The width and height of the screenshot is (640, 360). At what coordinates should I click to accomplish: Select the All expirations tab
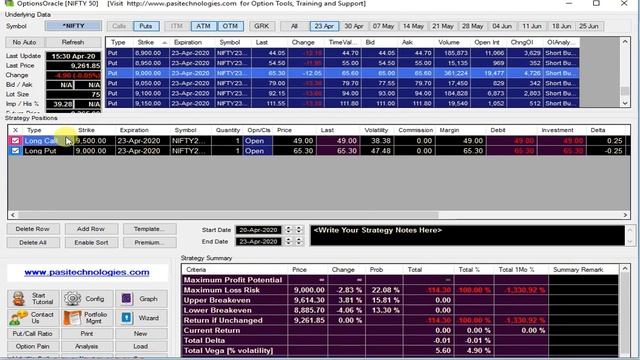point(294,26)
